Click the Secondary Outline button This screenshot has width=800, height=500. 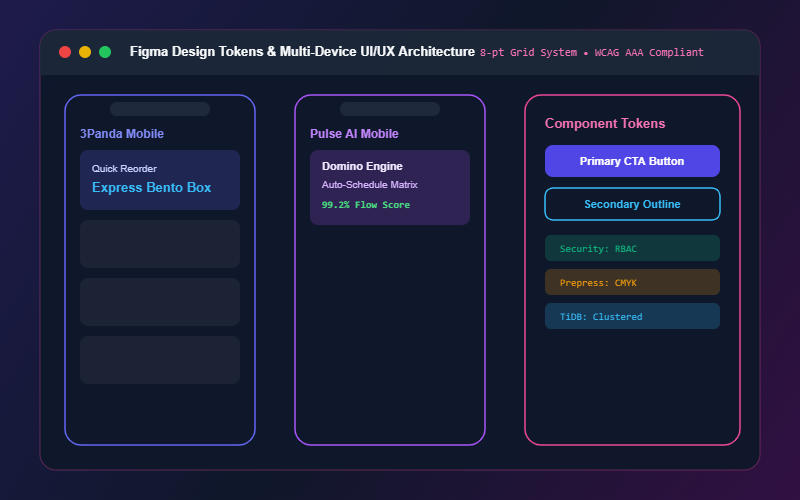click(632, 204)
